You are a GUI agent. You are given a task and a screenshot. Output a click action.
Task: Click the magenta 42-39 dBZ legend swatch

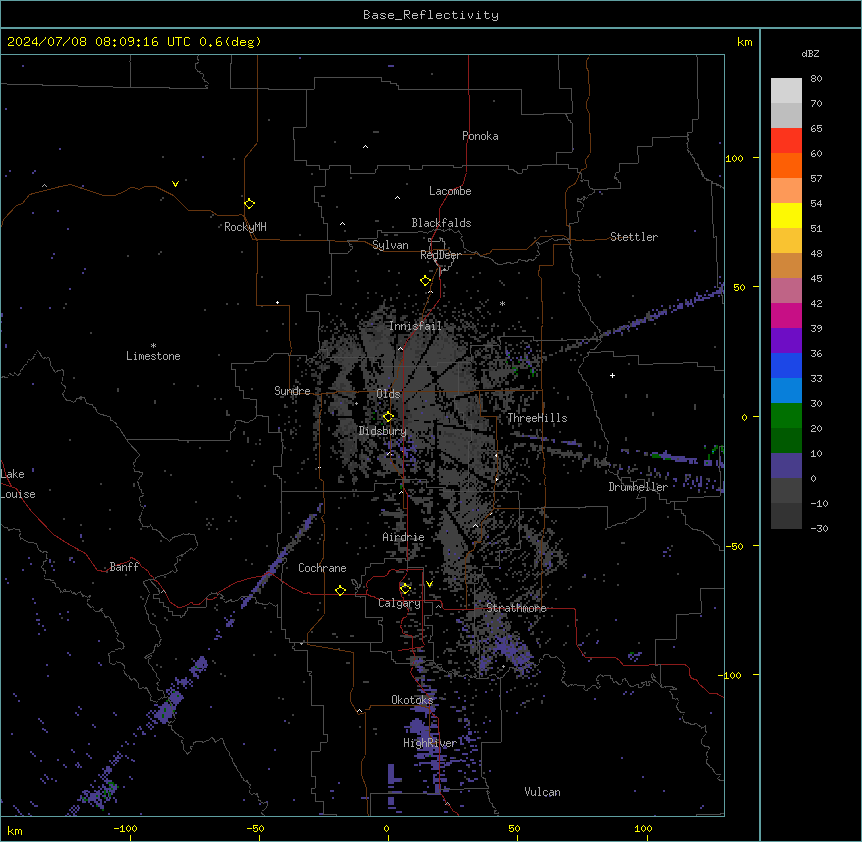[x=786, y=315]
